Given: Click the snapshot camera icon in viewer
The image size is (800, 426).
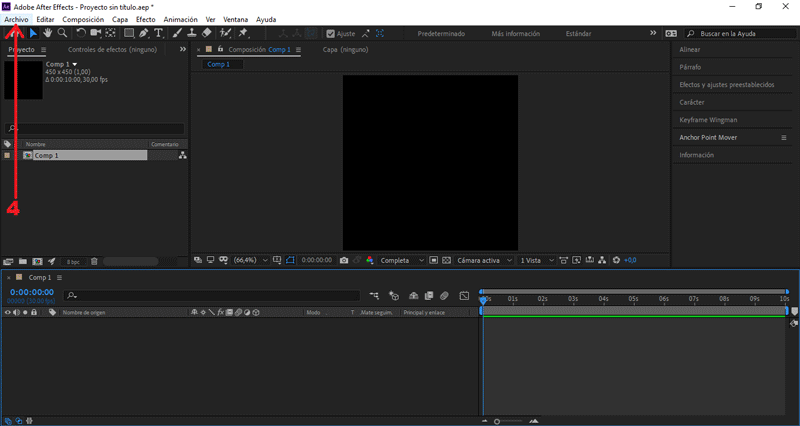Looking at the screenshot, I should pos(344,260).
